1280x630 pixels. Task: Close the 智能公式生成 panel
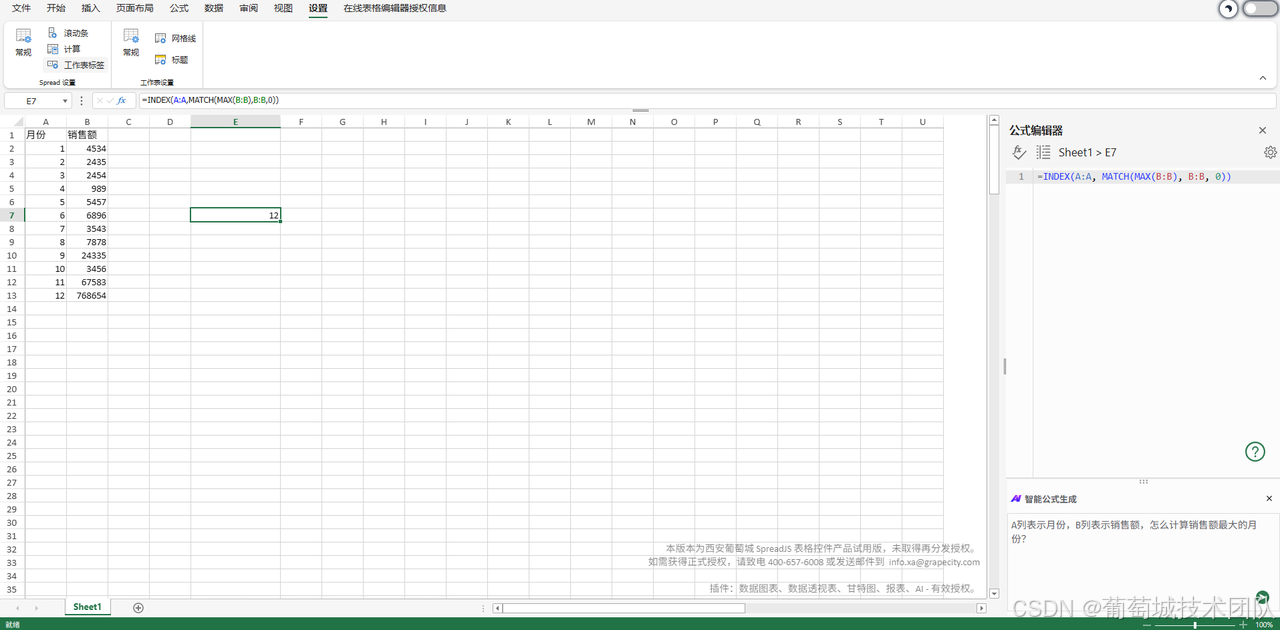pos(1269,499)
